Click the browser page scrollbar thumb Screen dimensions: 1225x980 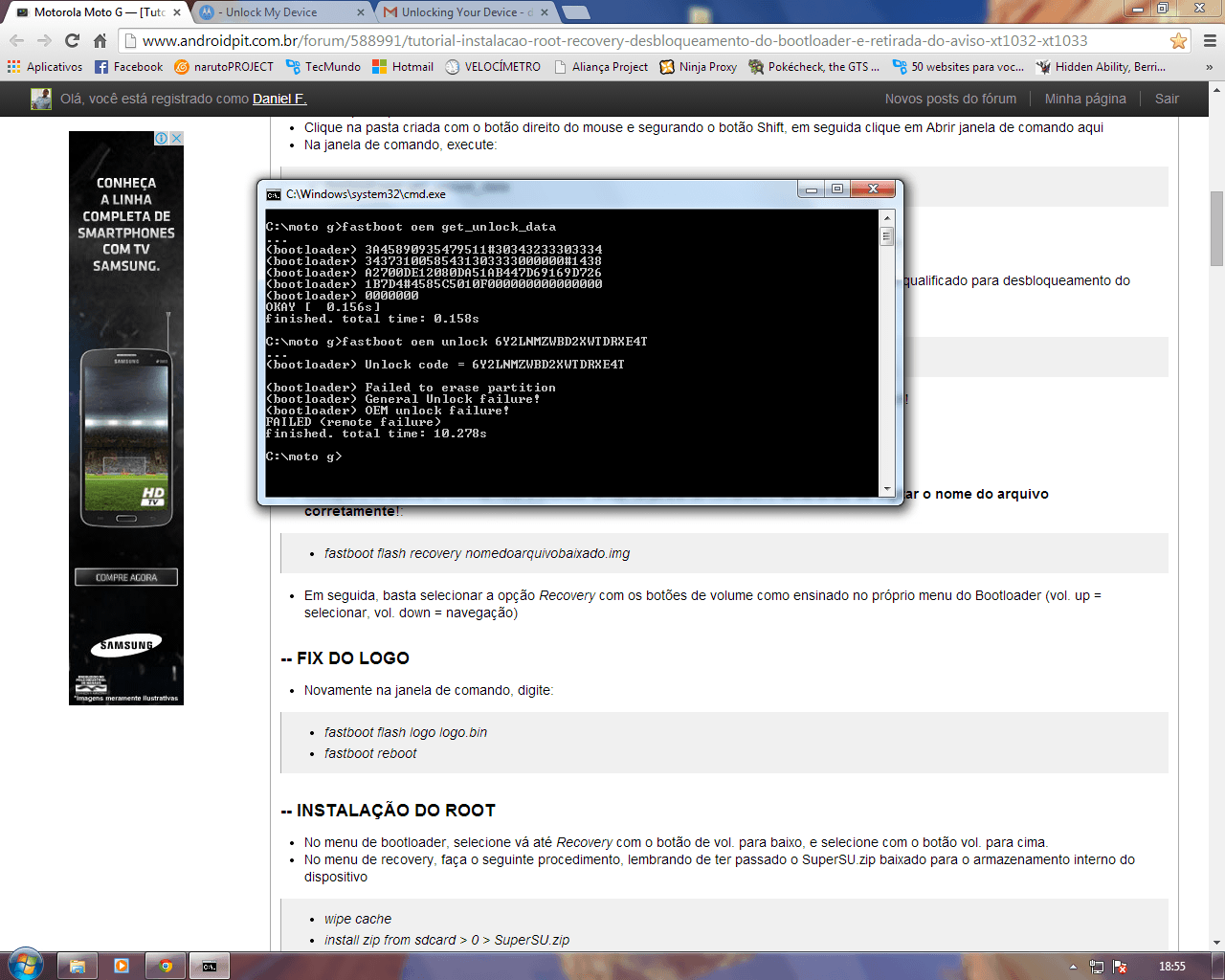coord(1216,229)
